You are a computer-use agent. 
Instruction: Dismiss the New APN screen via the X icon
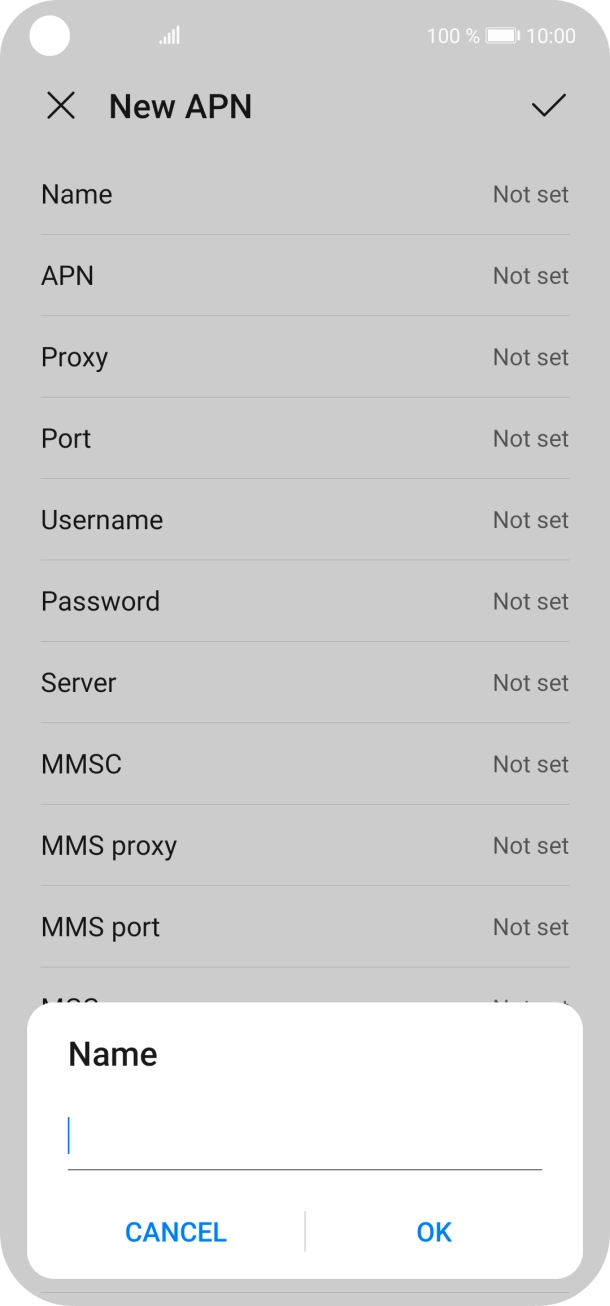(x=61, y=106)
